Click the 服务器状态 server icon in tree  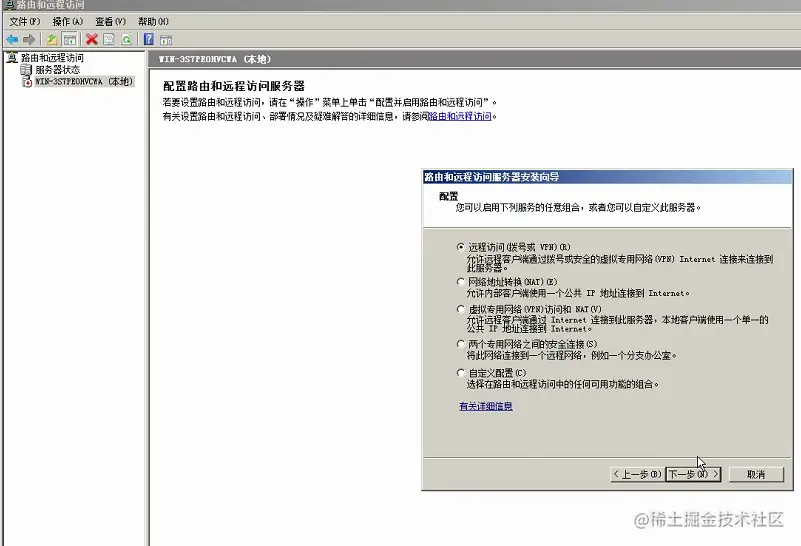[26, 69]
